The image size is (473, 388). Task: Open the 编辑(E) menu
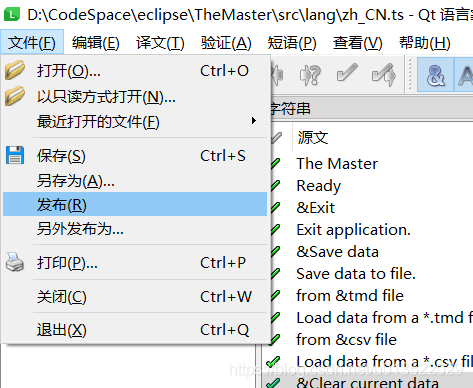[96, 43]
